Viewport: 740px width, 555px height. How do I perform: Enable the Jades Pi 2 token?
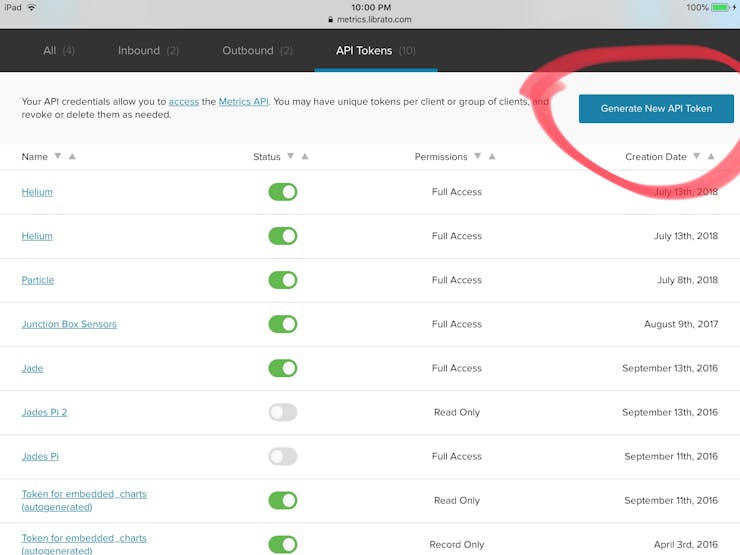click(x=283, y=412)
